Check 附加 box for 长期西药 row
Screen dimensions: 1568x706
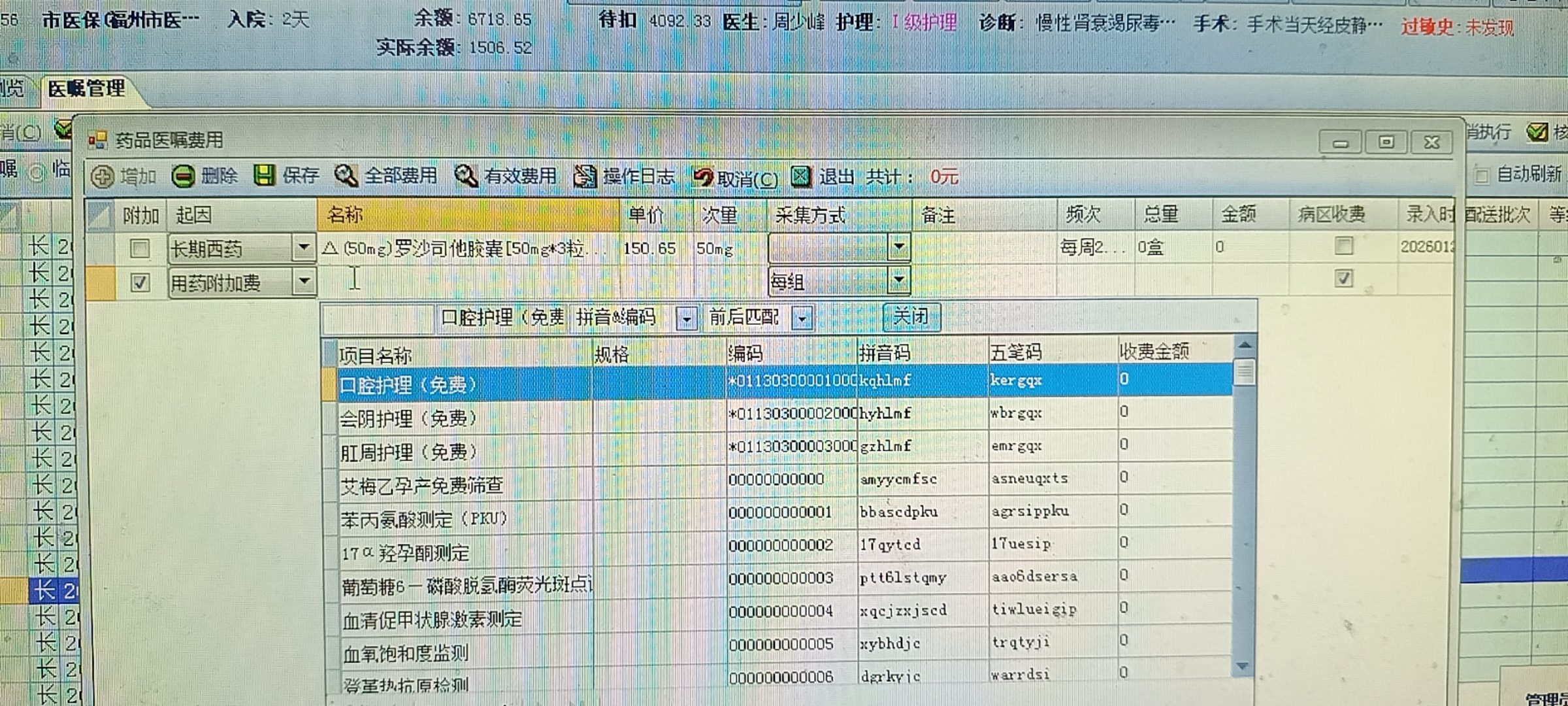pos(140,248)
